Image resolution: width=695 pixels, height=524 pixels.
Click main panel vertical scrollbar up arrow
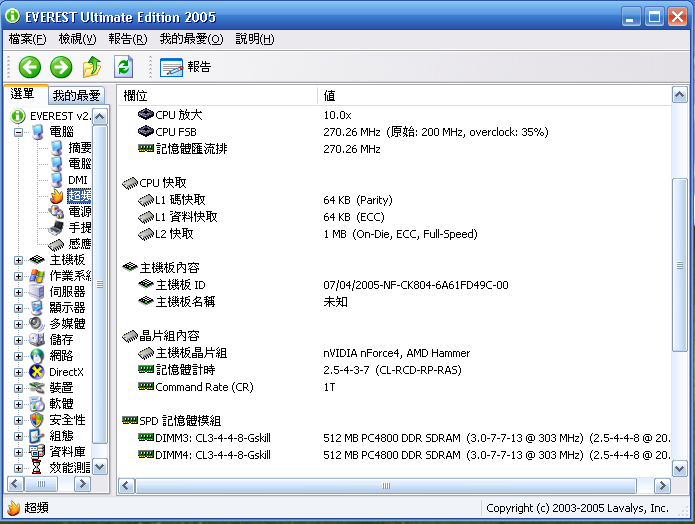[x=679, y=95]
